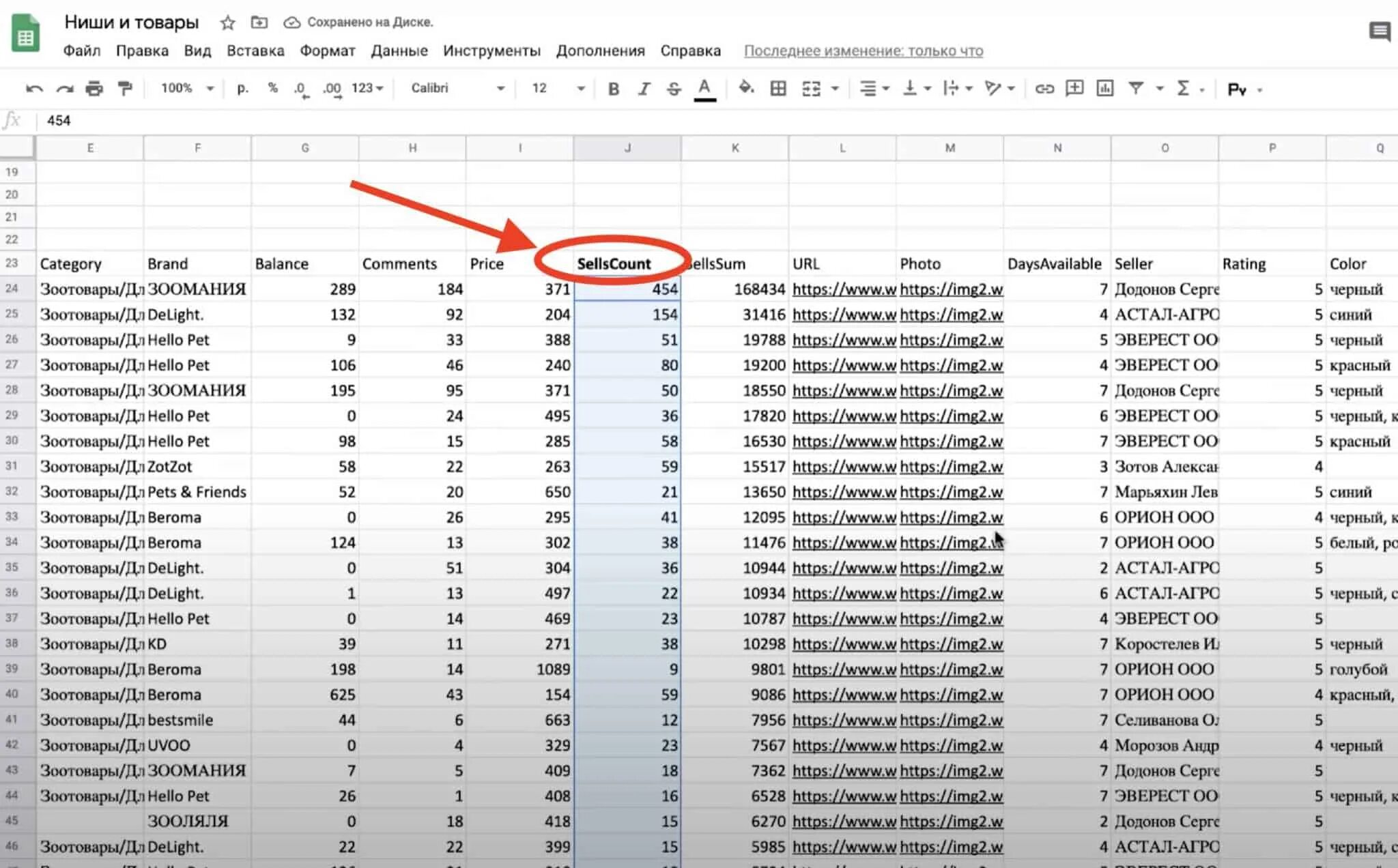Open the Вставка menu
1398x868 pixels.
click(255, 50)
